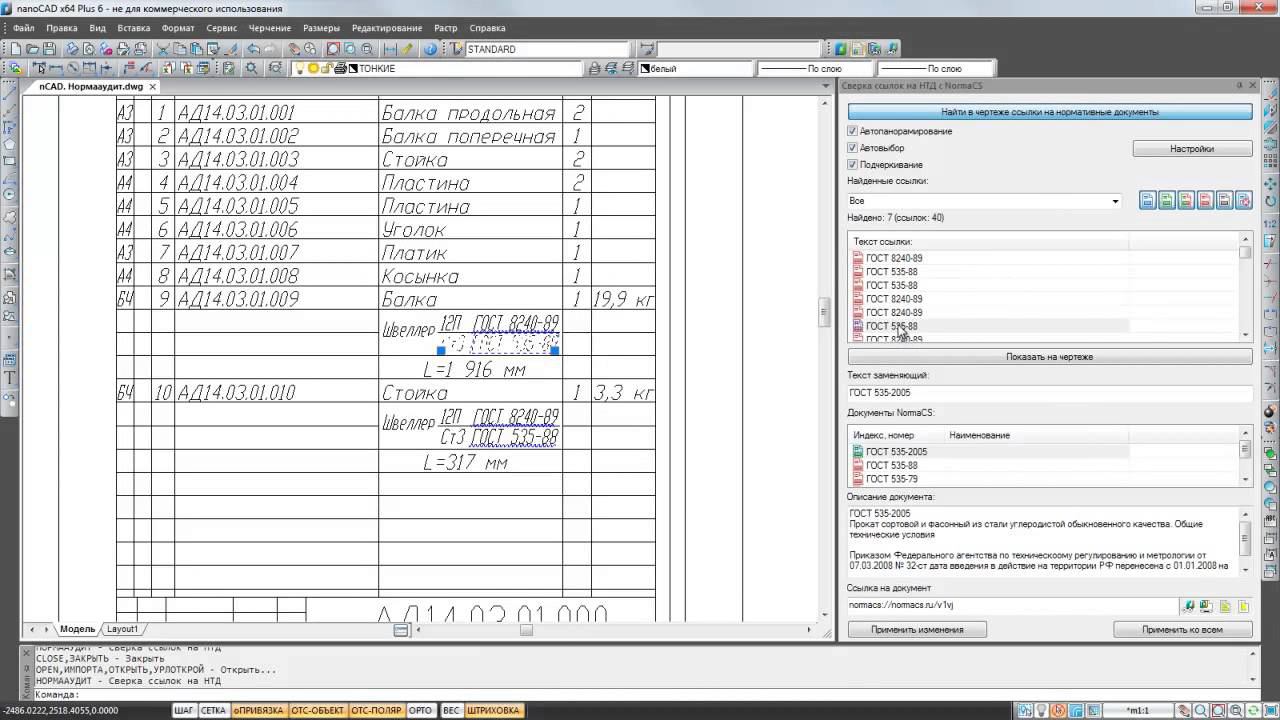Open Настройки in the NormaCS panel
This screenshot has width=1280, height=720.
(x=1192, y=148)
